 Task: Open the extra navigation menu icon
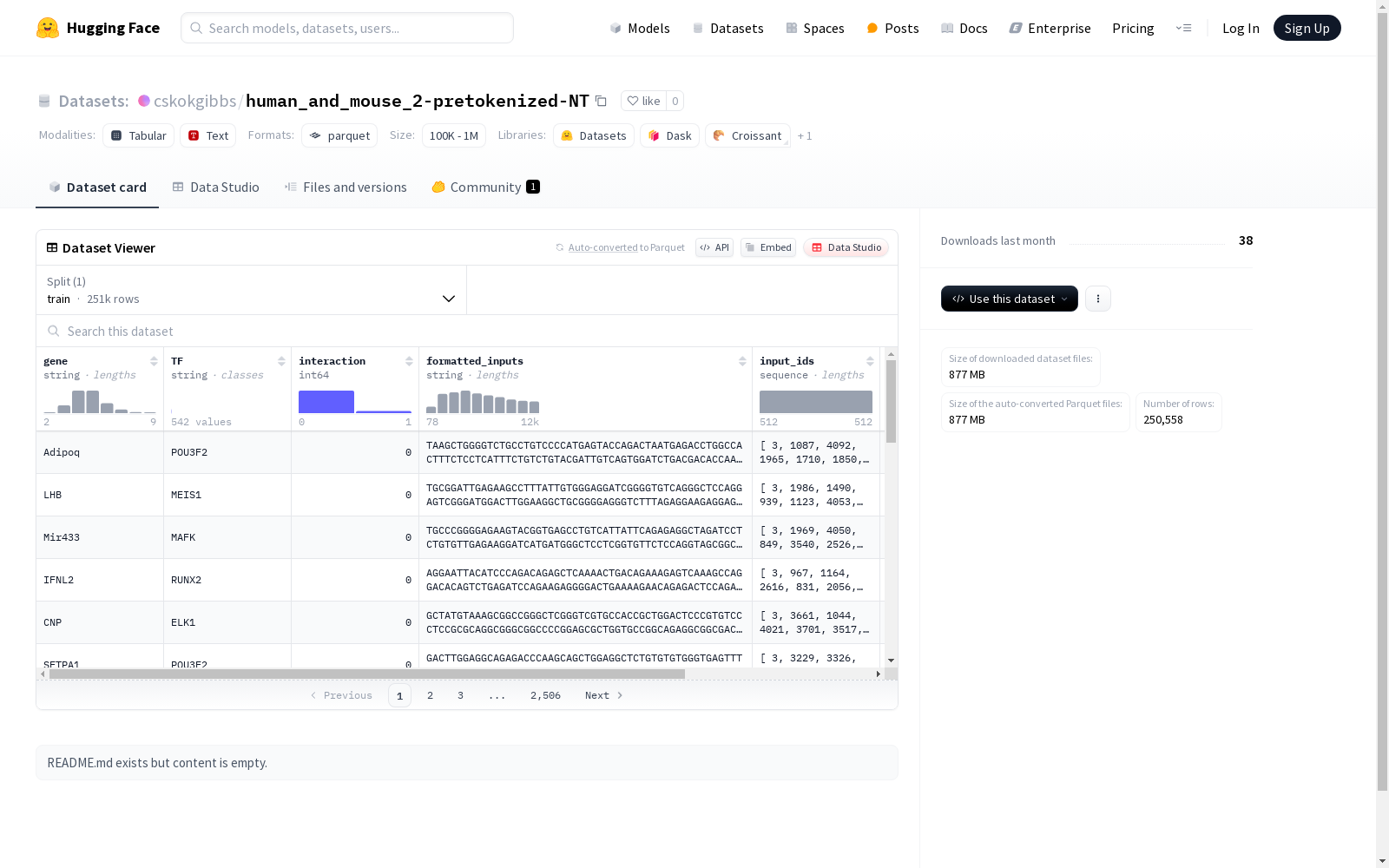coord(1183,28)
